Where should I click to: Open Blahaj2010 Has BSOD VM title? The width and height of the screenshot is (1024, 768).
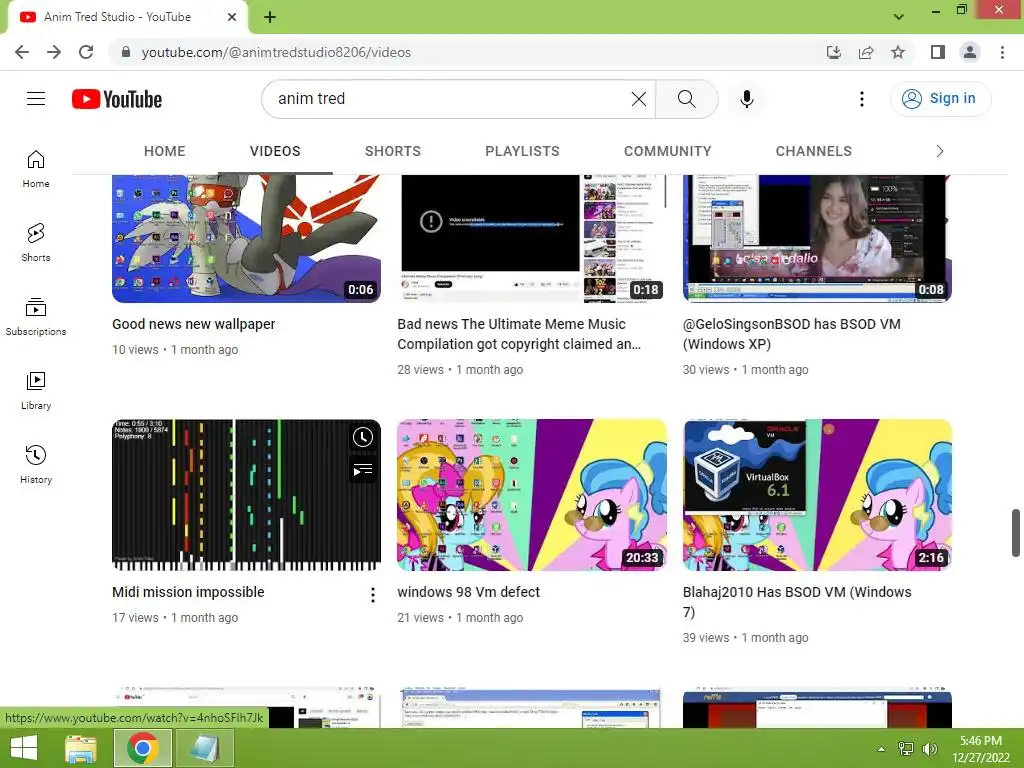(x=797, y=601)
